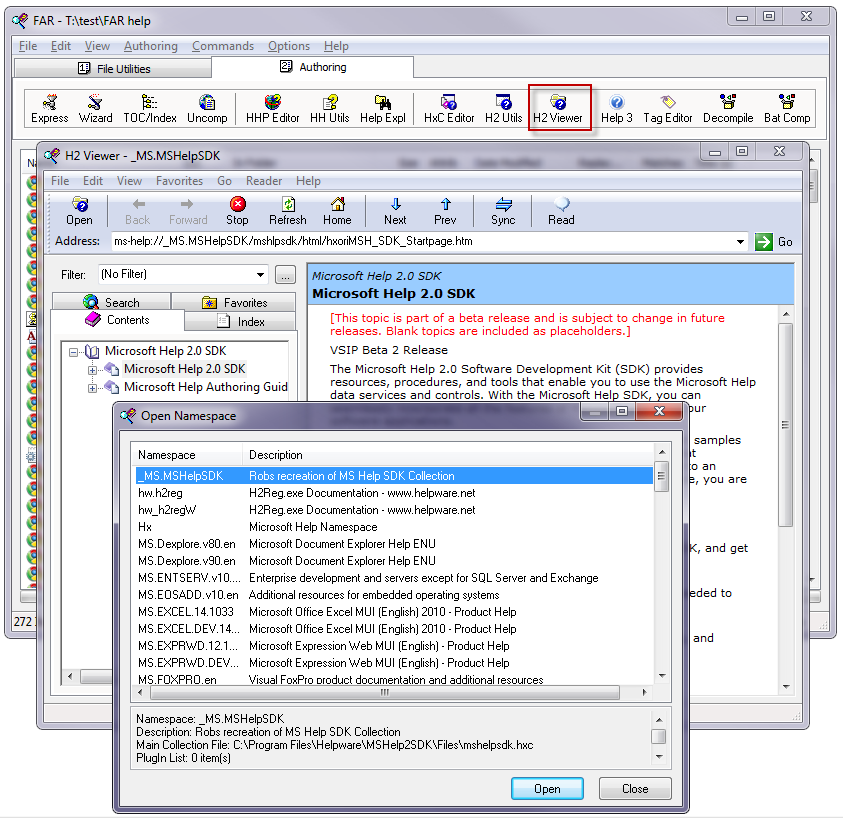Open the Authoring menu
The image size is (843, 818).
150,46
